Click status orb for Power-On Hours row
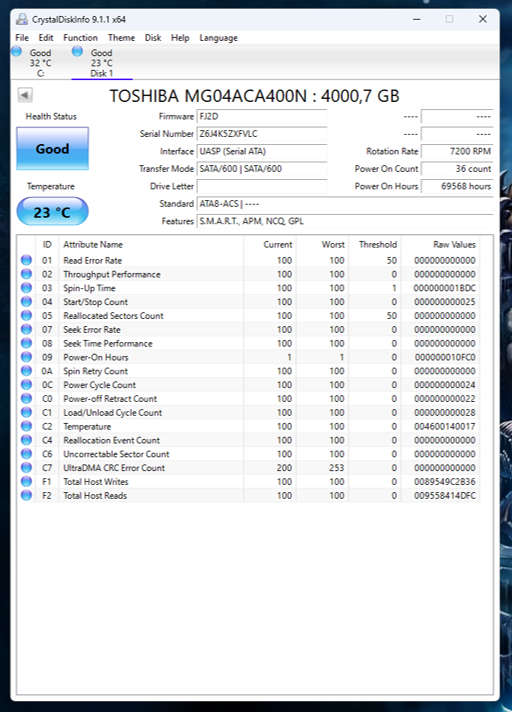Image resolution: width=512 pixels, height=712 pixels. [x=26, y=357]
